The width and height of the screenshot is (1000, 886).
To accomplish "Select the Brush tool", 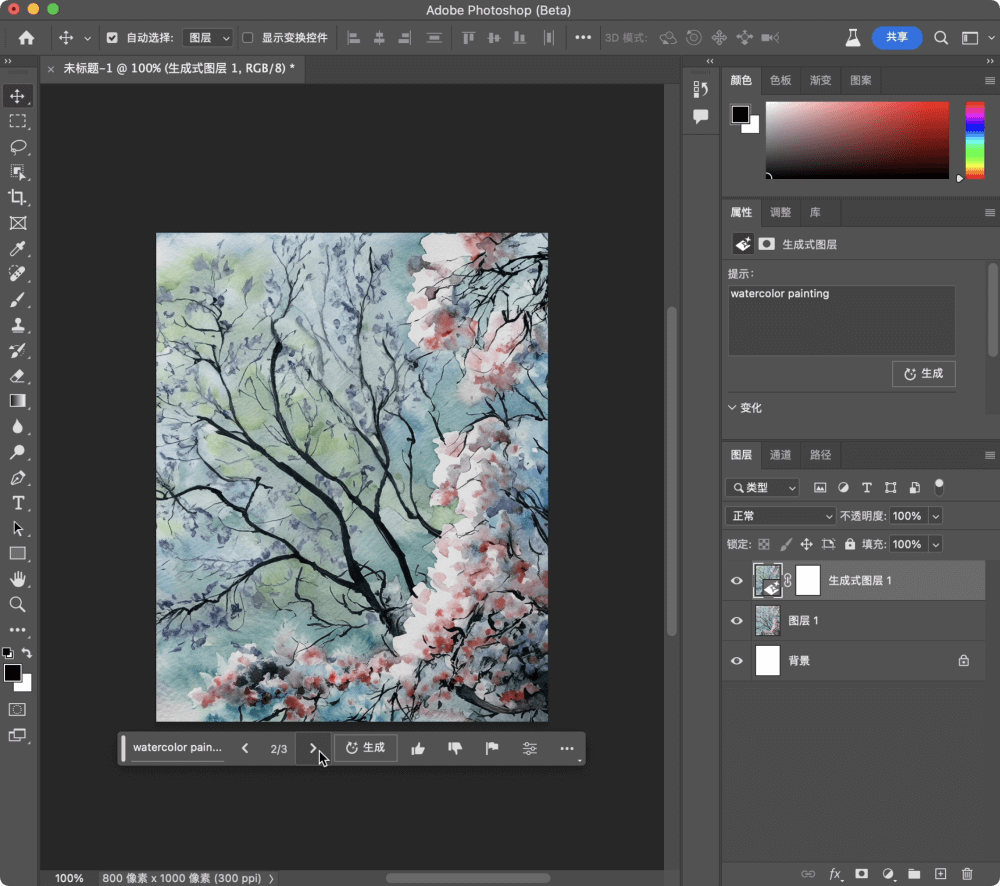I will click(17, 299).
